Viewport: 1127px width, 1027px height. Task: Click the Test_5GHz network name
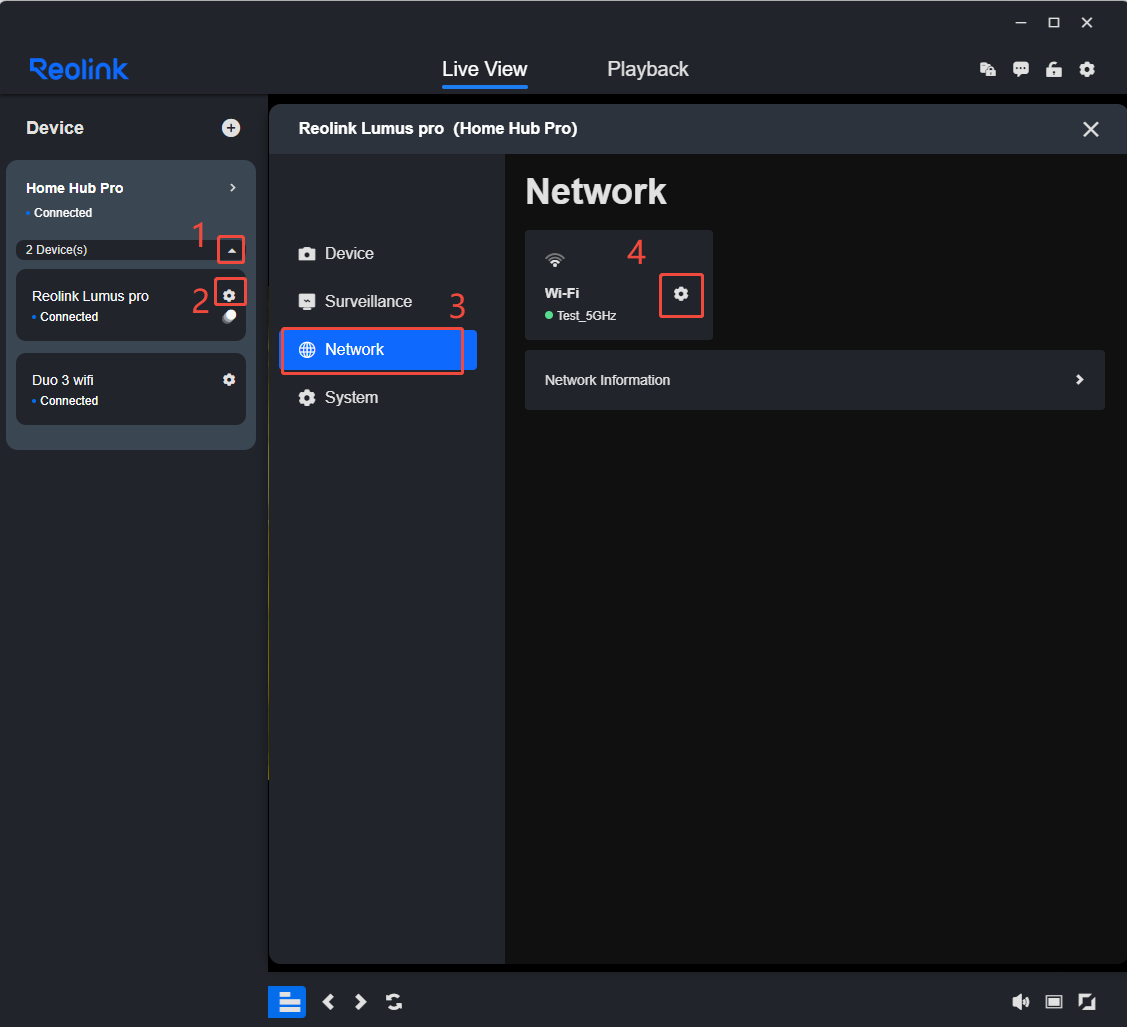(586, 316)
